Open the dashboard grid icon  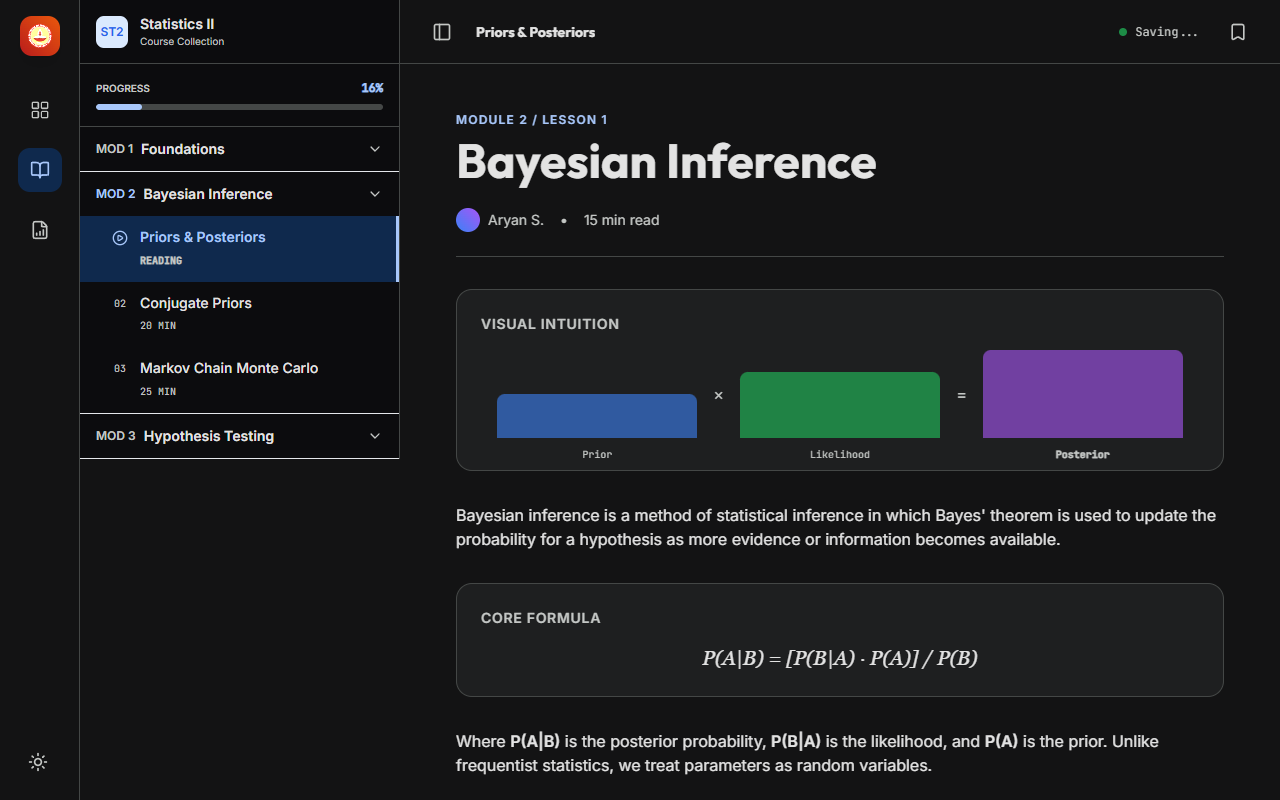40,110
